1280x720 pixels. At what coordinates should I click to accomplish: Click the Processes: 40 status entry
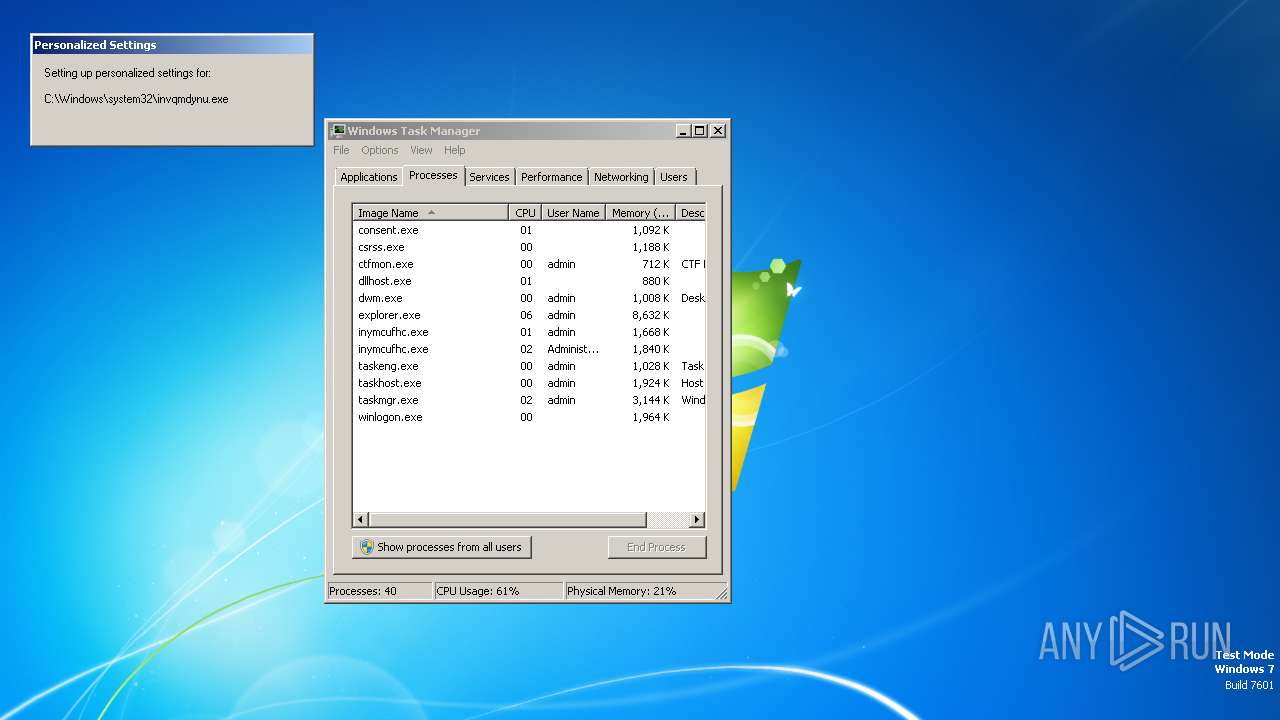pyautogui.click(x=379, y=591)
